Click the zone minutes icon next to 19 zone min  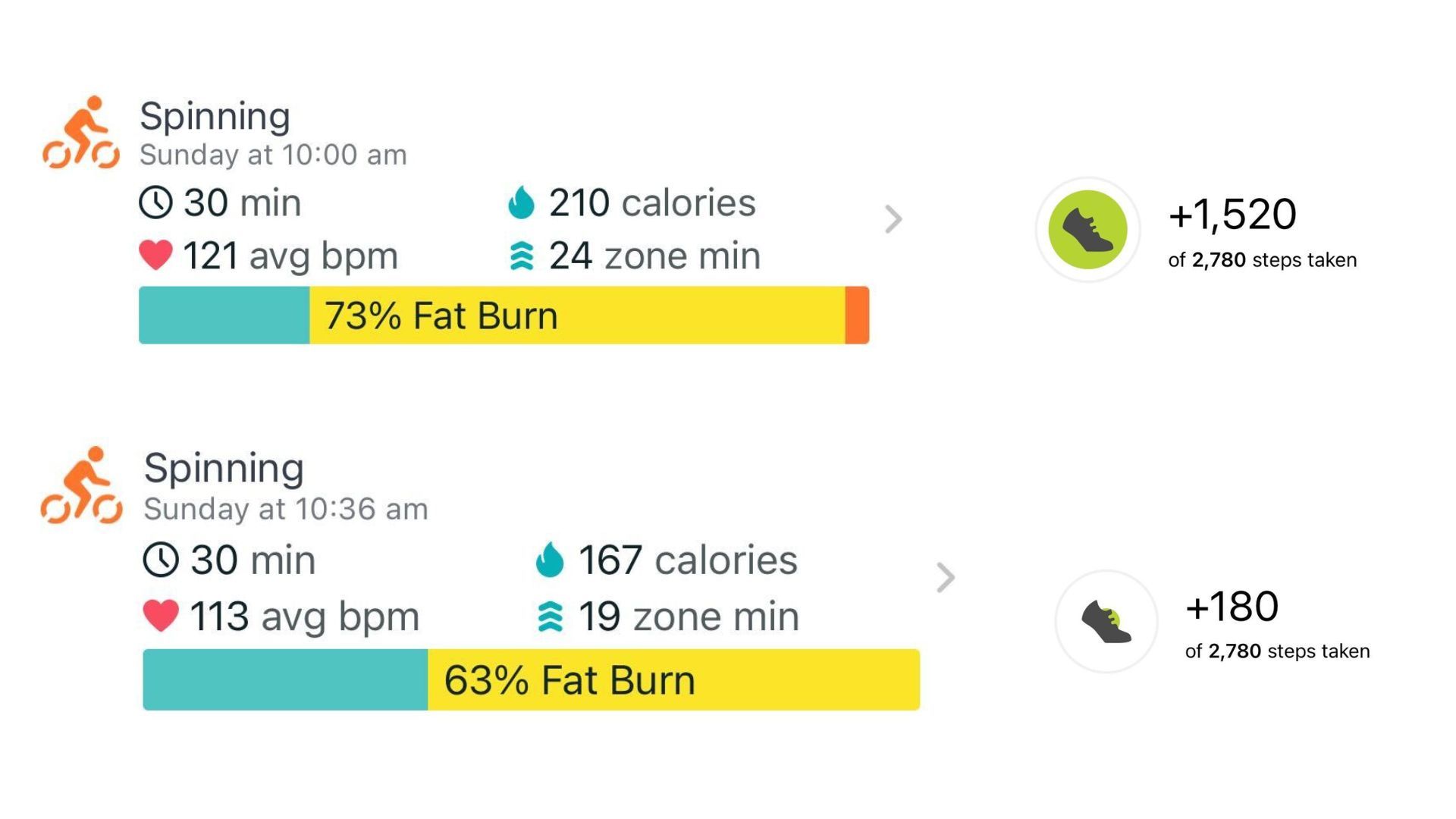pyautogui.click(x=551, y=616)
